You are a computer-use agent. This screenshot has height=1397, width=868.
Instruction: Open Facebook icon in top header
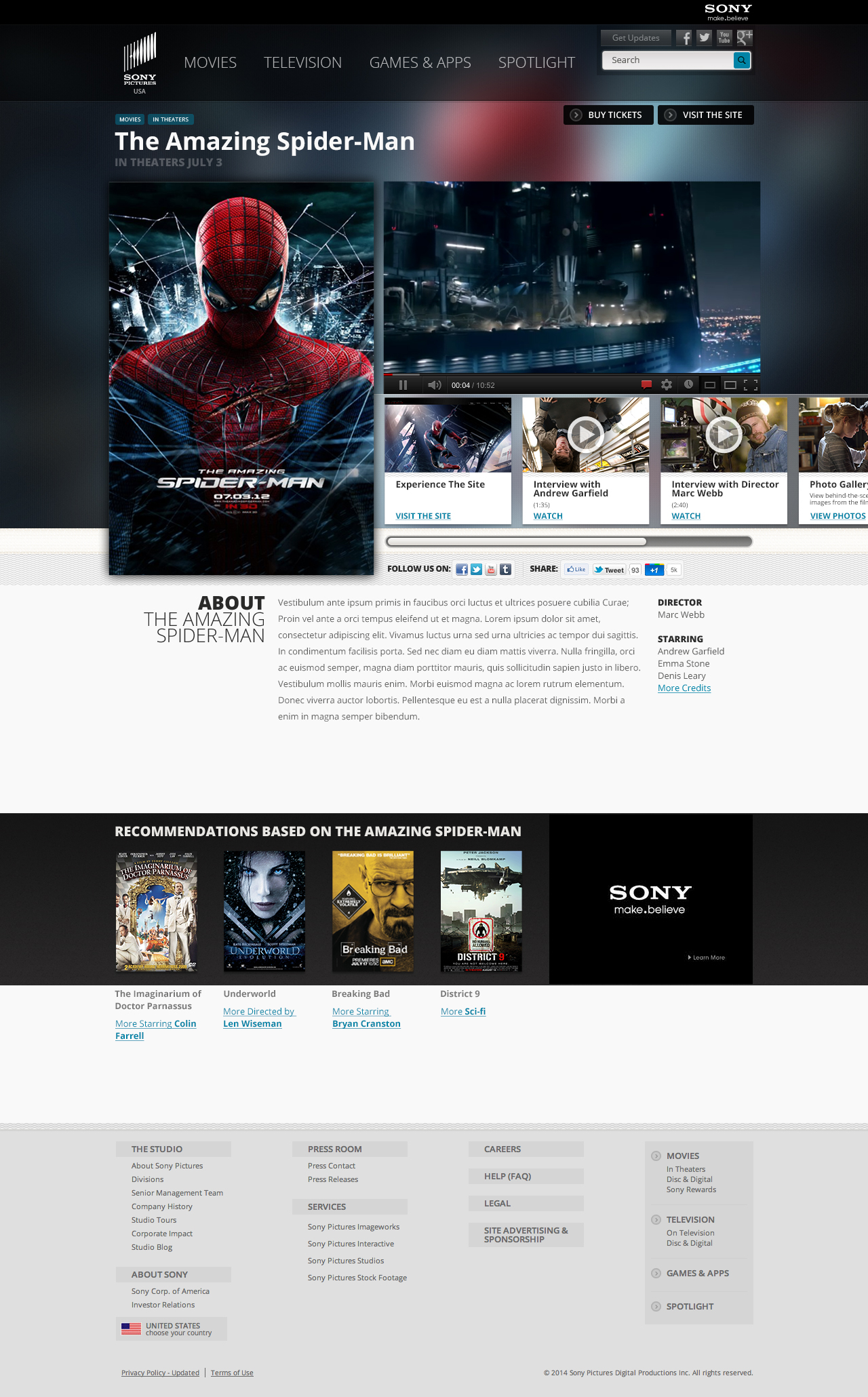(x=685, y=38)
